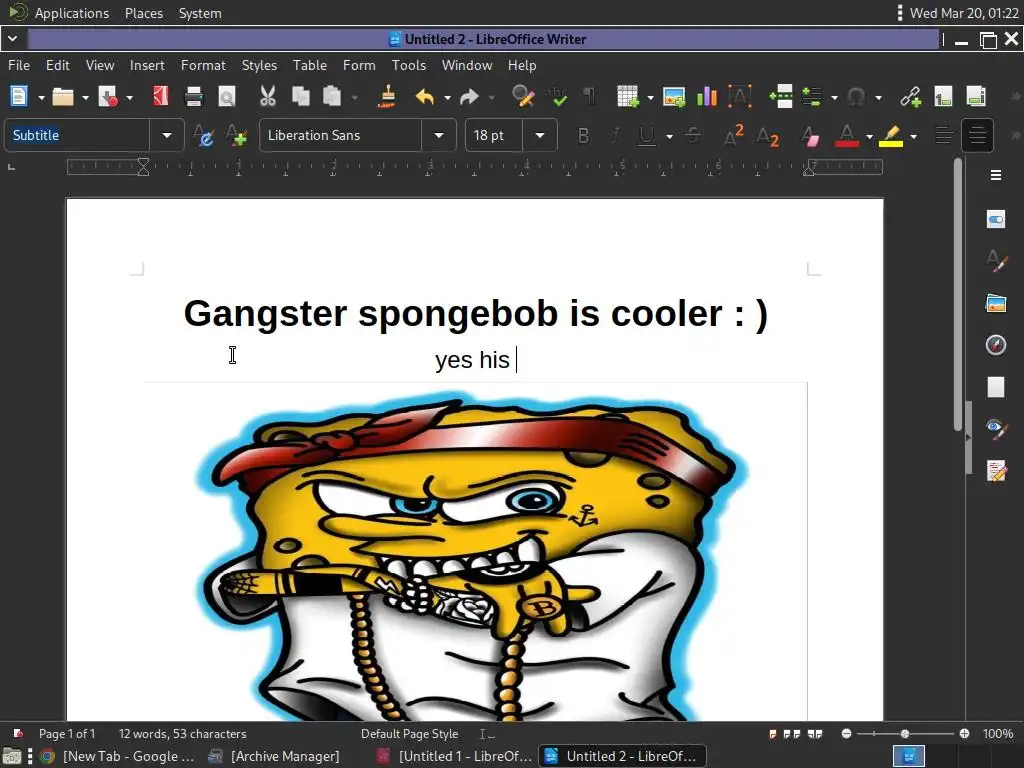Viewport: 1024px width, 768px height.
Task: Open underline style dropdown arrow
Action: click(669, 136)
